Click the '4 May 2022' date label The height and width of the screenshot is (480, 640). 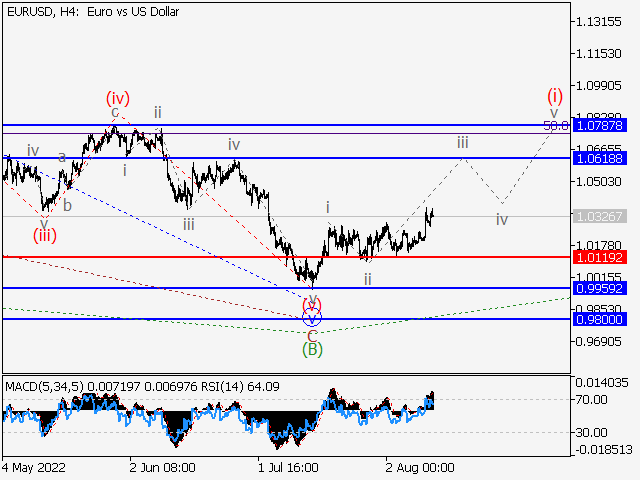(x=33, y=467)
